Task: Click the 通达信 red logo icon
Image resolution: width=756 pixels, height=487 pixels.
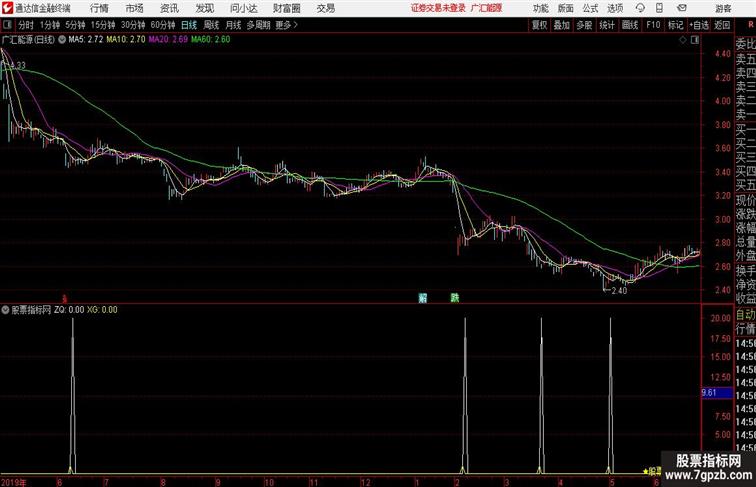Action: [7, 8]
